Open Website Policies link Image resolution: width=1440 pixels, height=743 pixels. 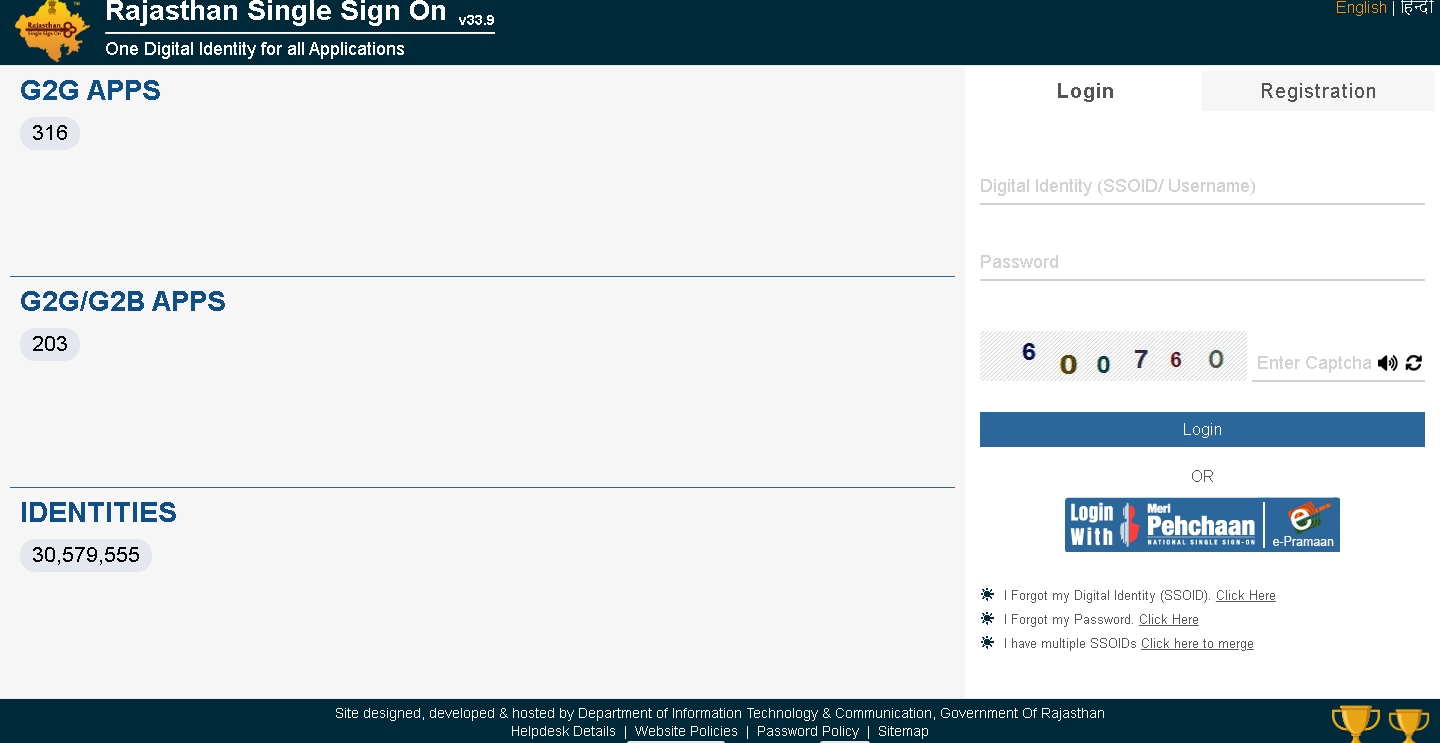click(686, 731)
